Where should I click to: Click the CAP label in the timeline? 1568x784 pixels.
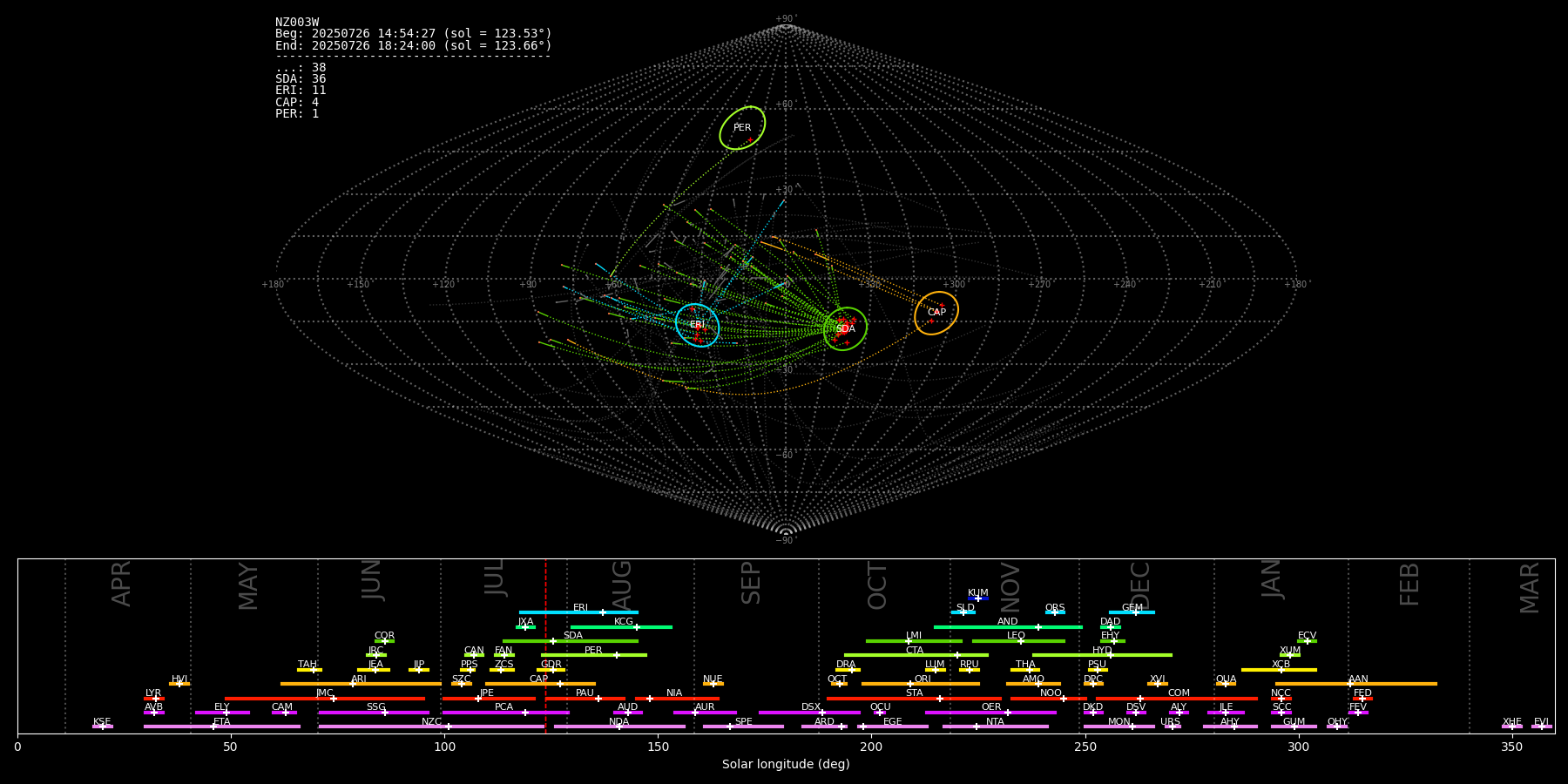click(539, 679)
